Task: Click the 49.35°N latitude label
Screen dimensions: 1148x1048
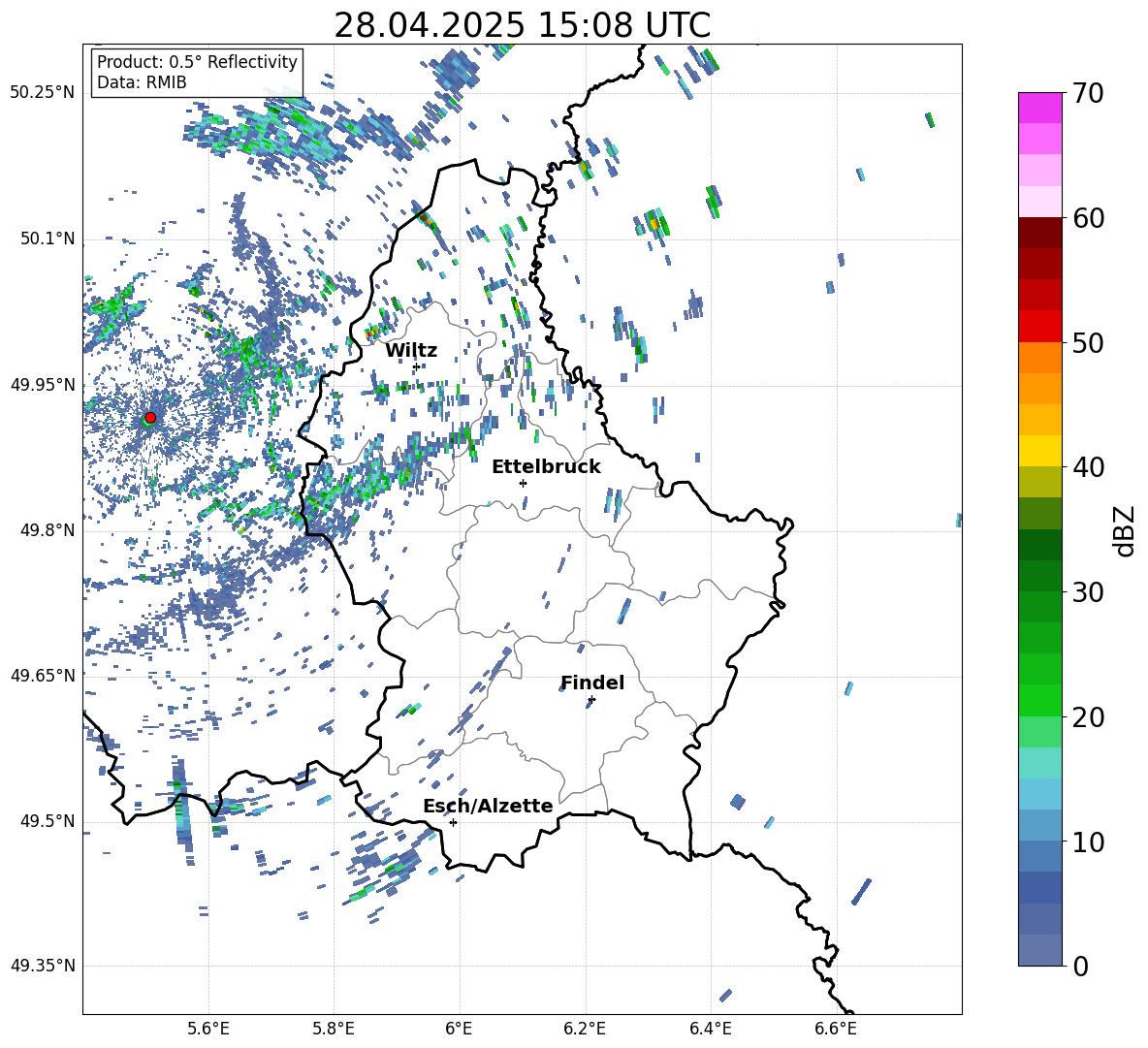Action: 43,966
